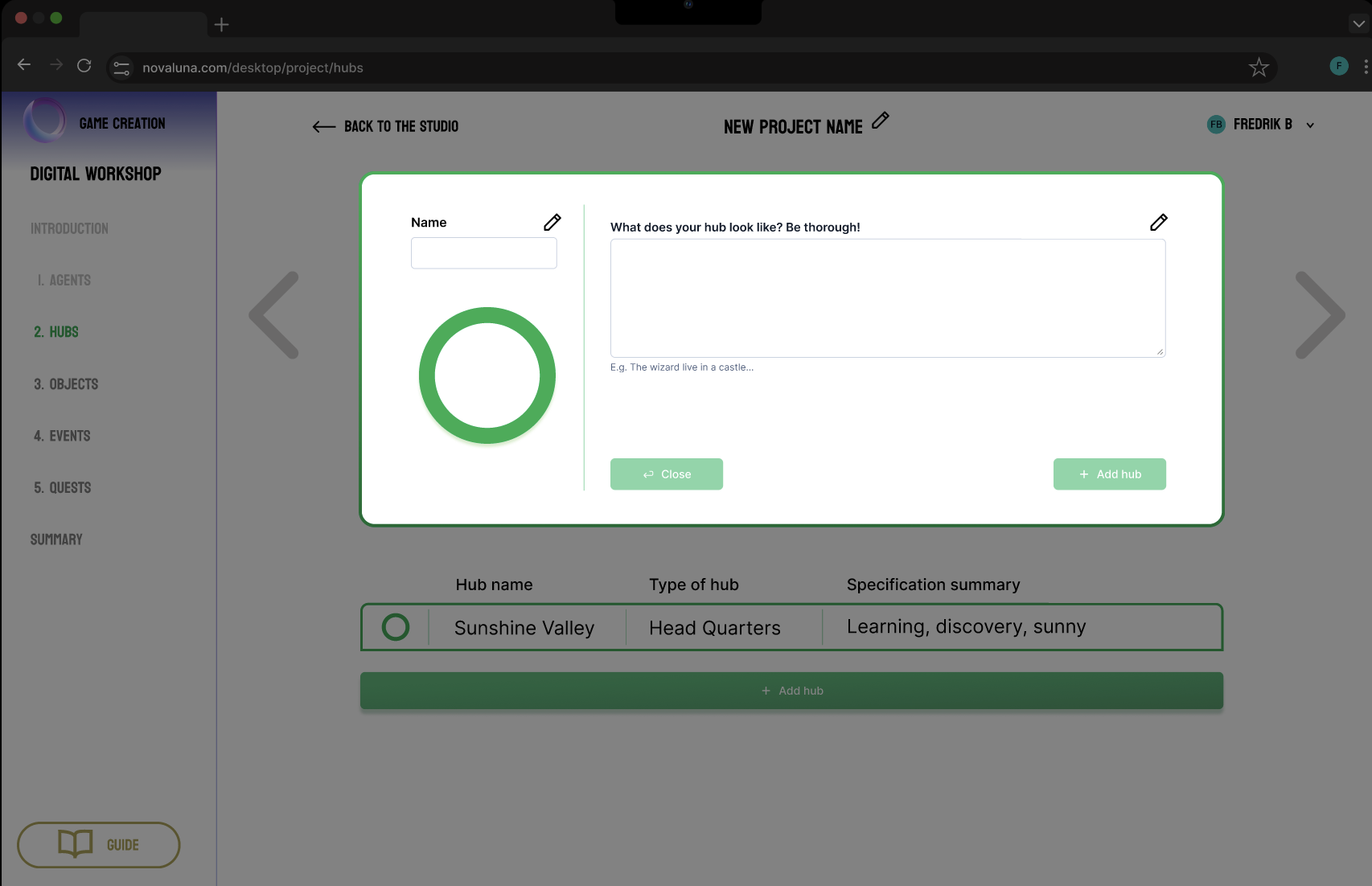Open the Guide from the sidebar

click(98, 844)
